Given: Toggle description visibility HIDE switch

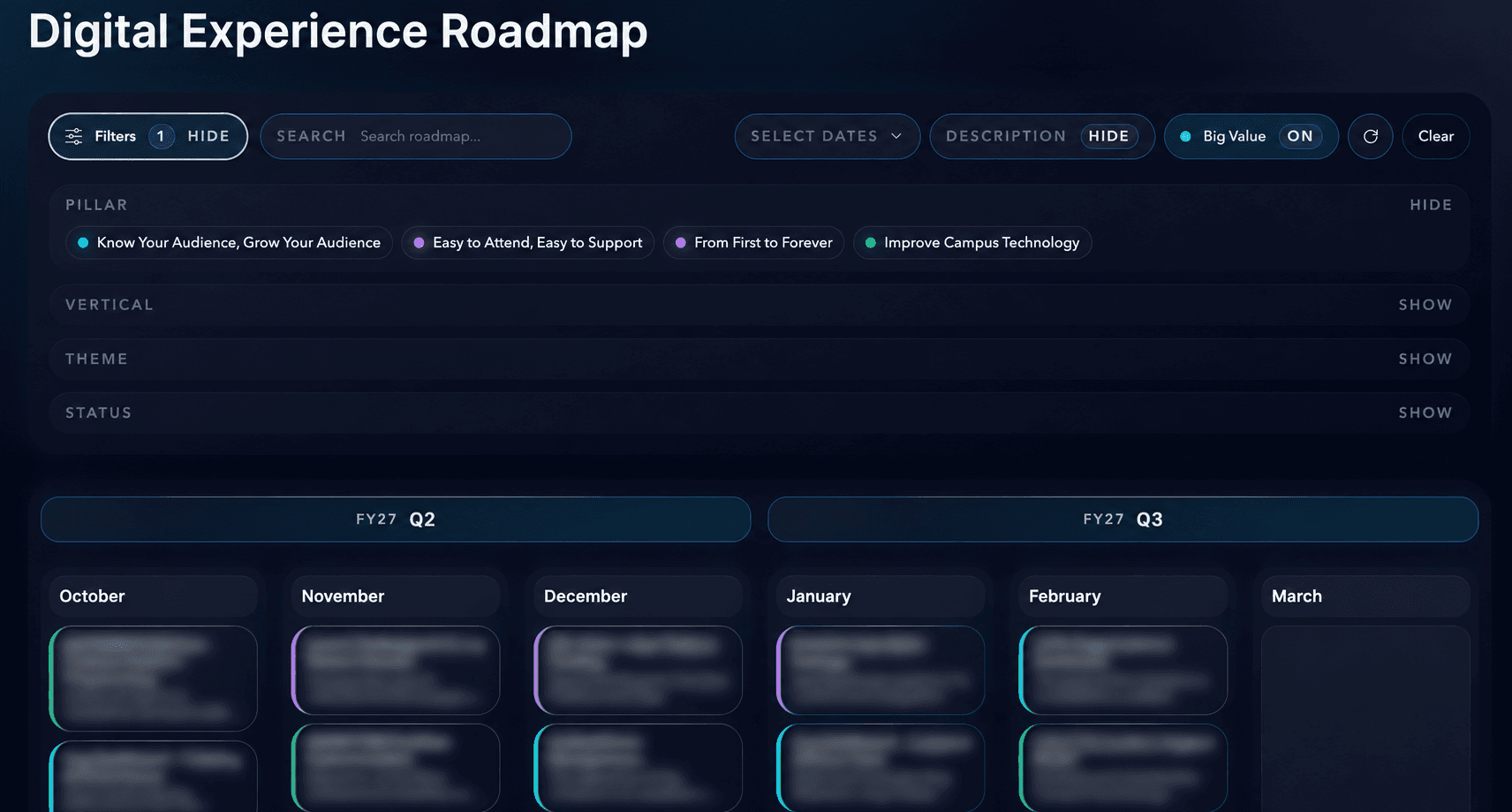Looking at the screenshot, I should point(1108,136).
